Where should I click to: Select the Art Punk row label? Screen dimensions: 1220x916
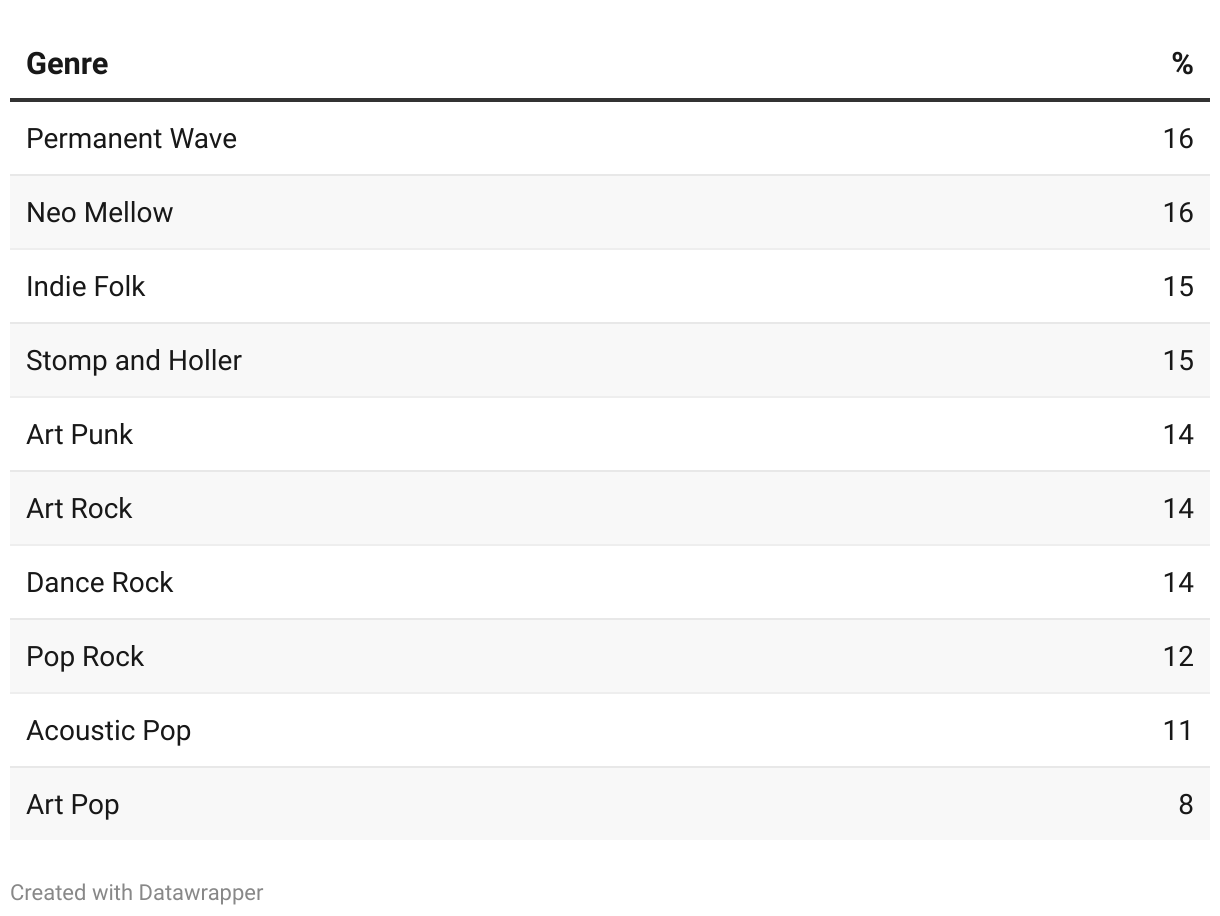[79, 434]
